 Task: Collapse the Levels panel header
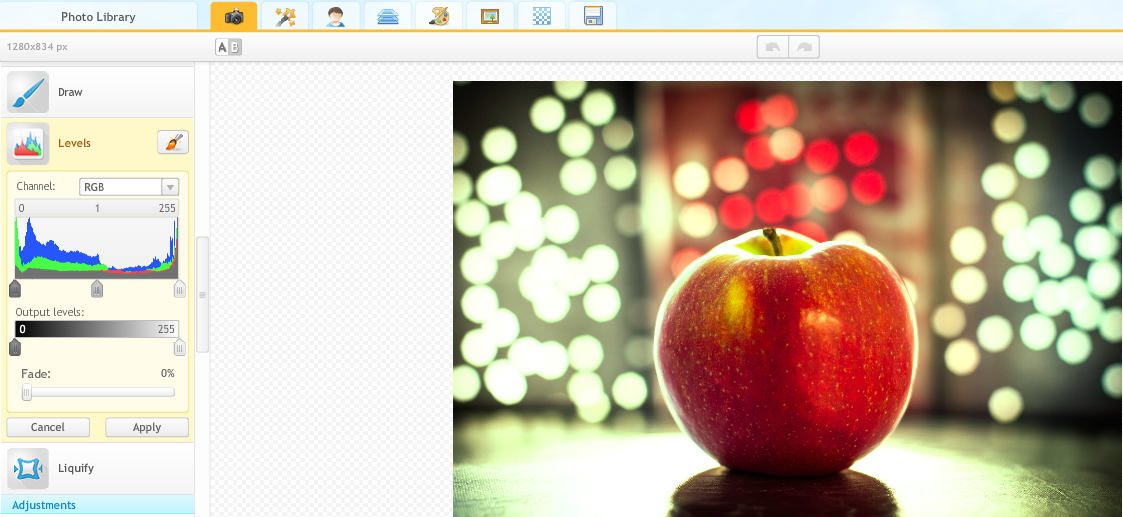click(x=75, y=143)
